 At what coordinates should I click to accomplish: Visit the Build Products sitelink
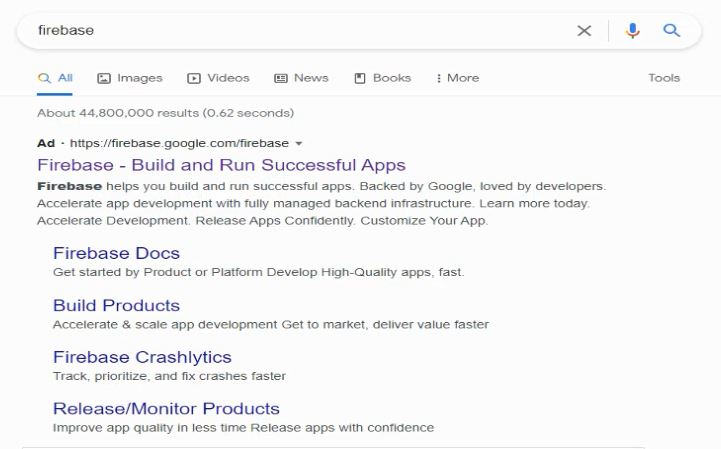116,305
